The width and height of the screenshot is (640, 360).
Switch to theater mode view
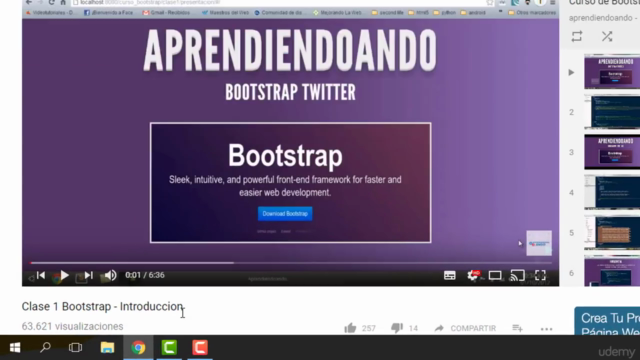495,276
